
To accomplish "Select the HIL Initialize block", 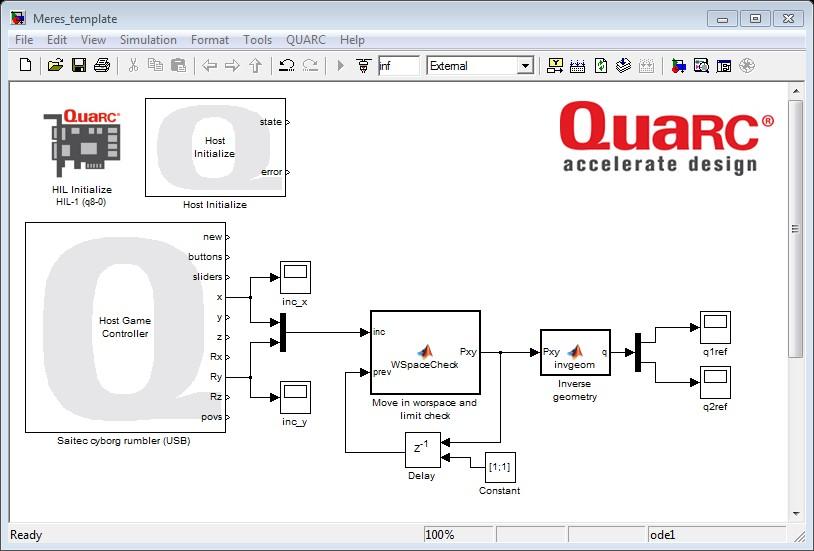I will (82, 143).
